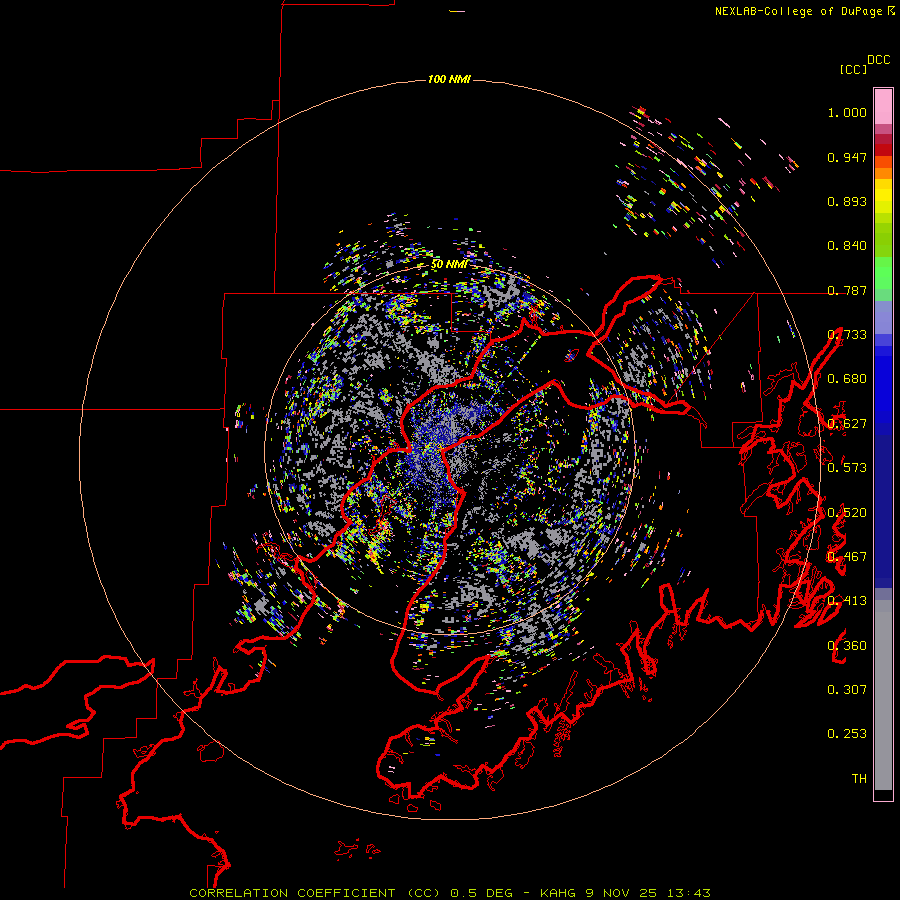Viewport: 900px width, 900px height.
Task: Click the [CC] units label
Action: (x=853, y=69)
